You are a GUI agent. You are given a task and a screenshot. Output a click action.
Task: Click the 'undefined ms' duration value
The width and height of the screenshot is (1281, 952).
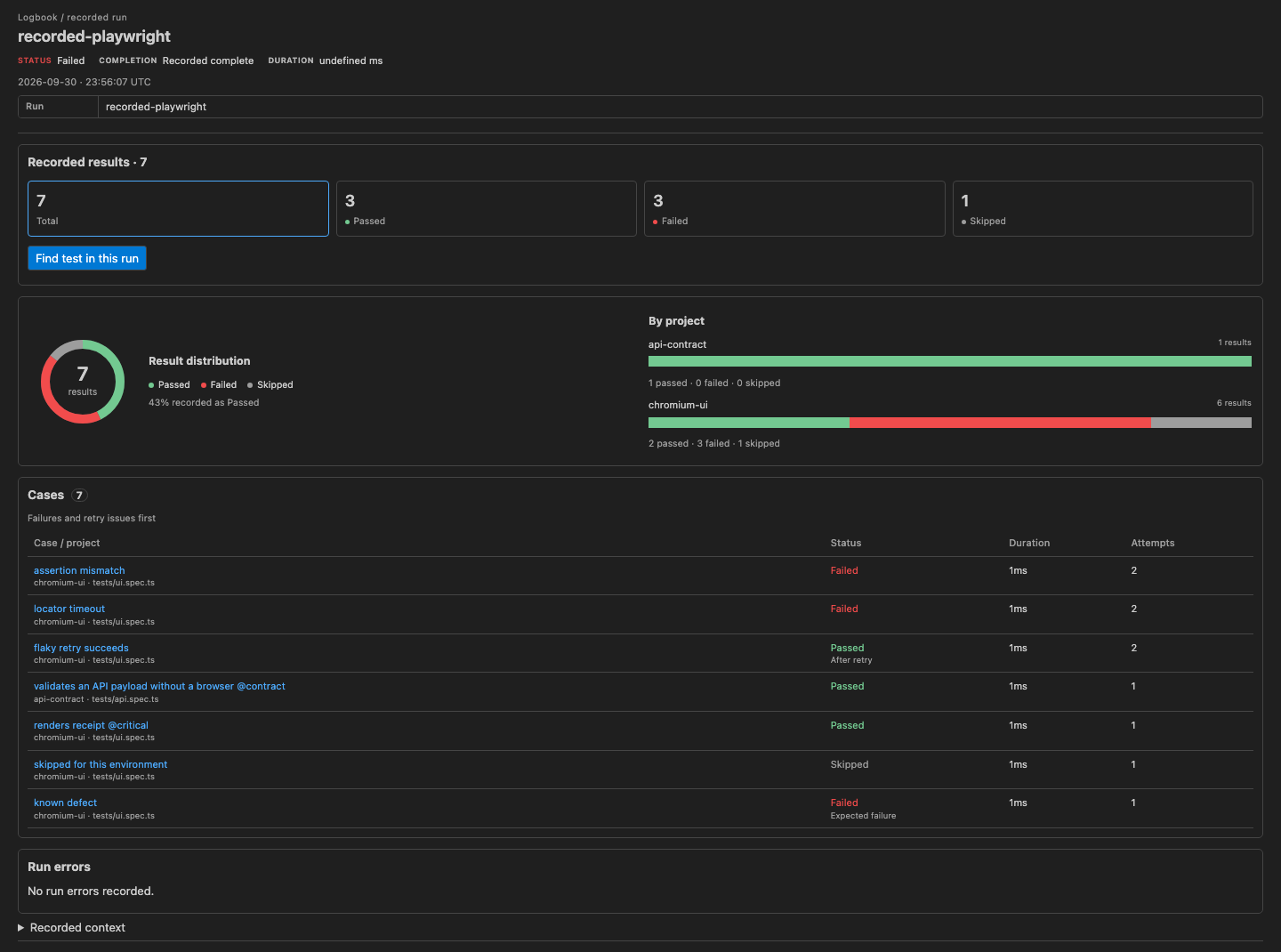click(x=351, y=61)
